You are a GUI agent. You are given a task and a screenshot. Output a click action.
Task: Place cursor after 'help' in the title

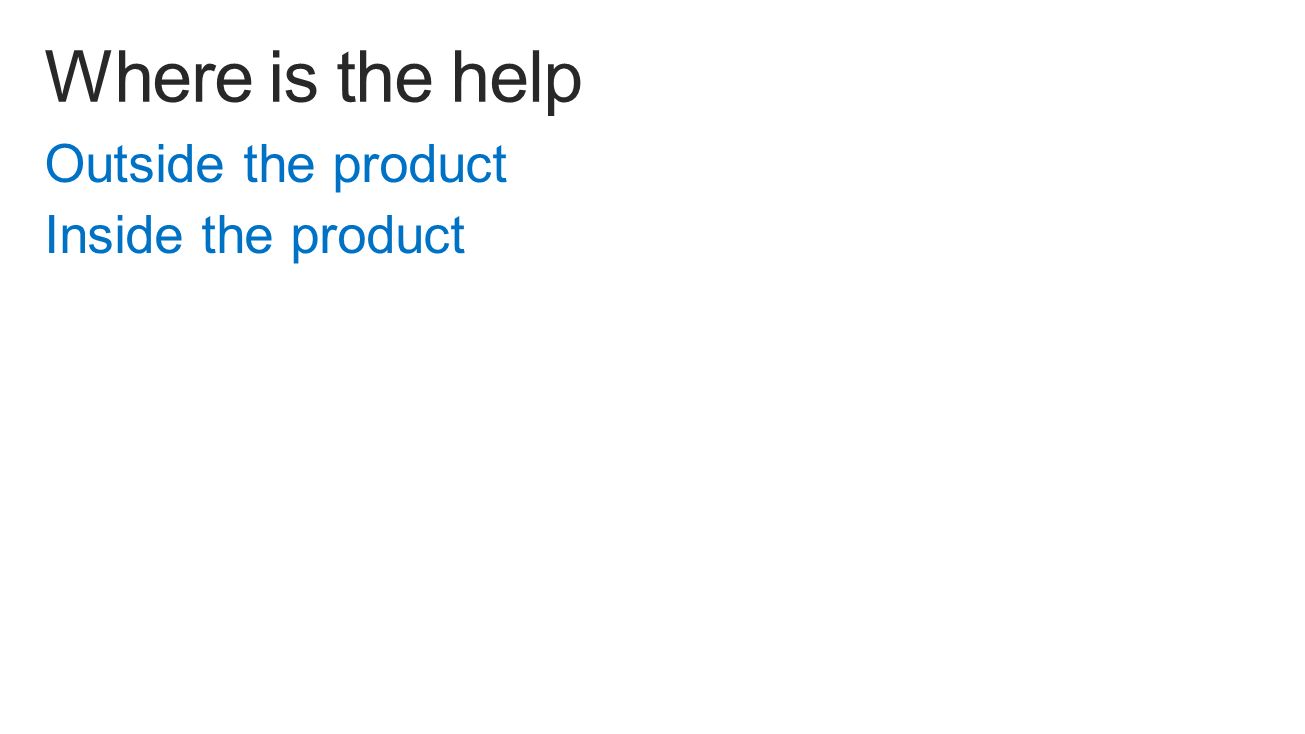(583, 79)
